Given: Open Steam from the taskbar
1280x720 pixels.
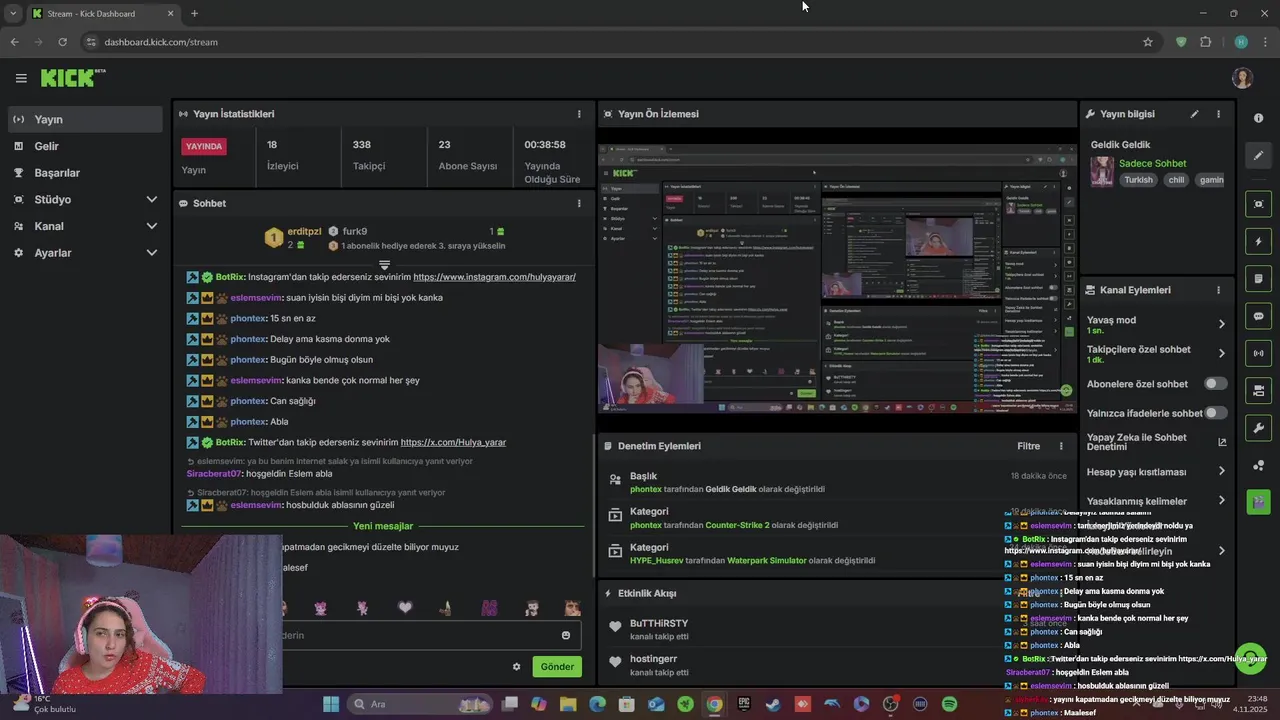Looking at the screenshot, I should 773,704.
